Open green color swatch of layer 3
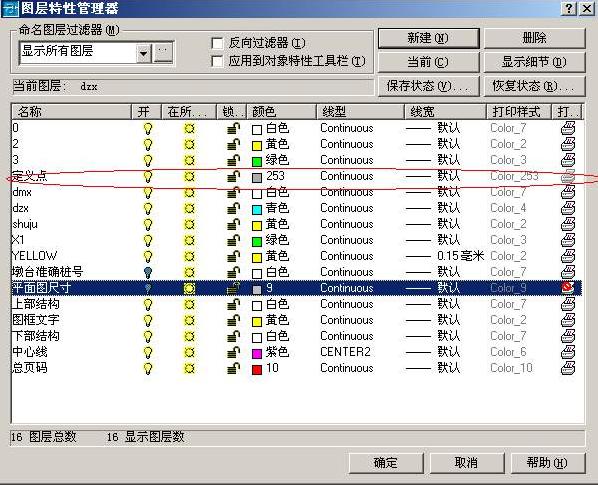This screenshot has width=598, height=485. tap(257, 162)
